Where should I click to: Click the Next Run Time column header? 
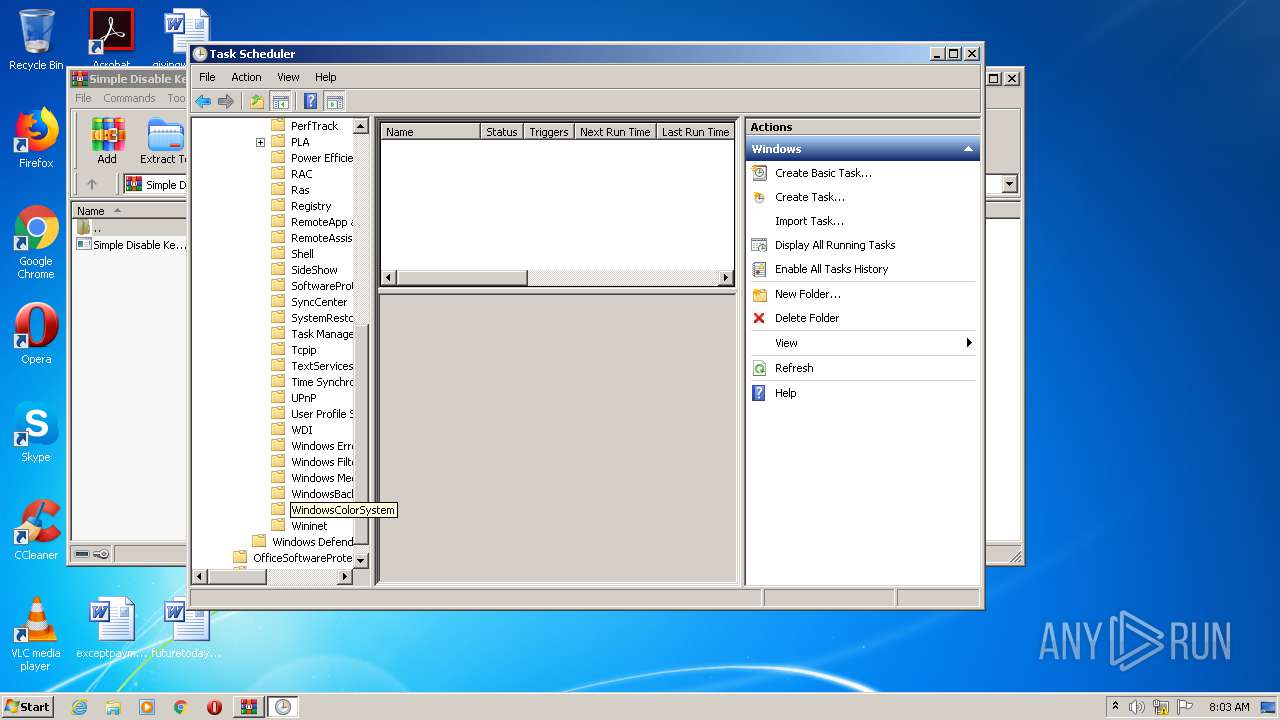click(615, 132)
